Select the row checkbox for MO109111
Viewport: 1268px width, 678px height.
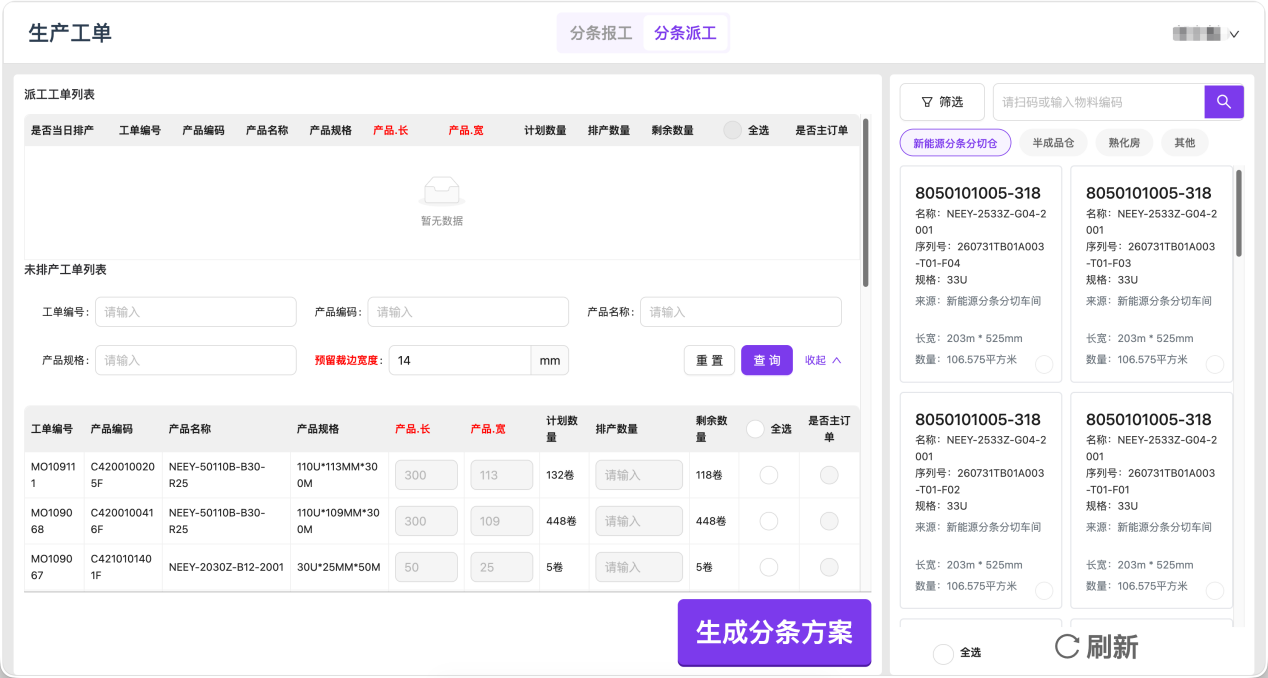tap(769, 475)
